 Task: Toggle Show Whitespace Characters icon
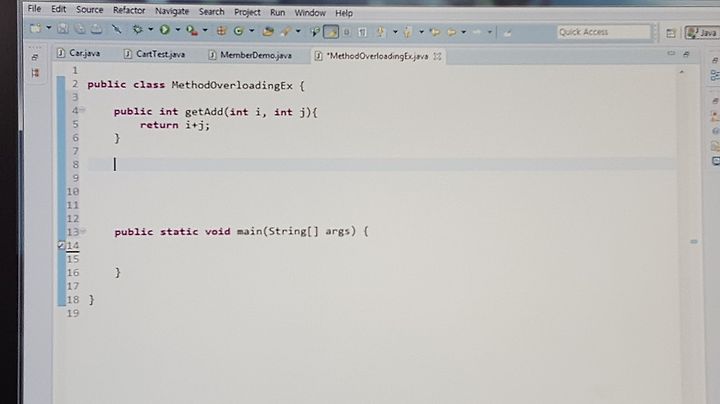click(362, 32)
